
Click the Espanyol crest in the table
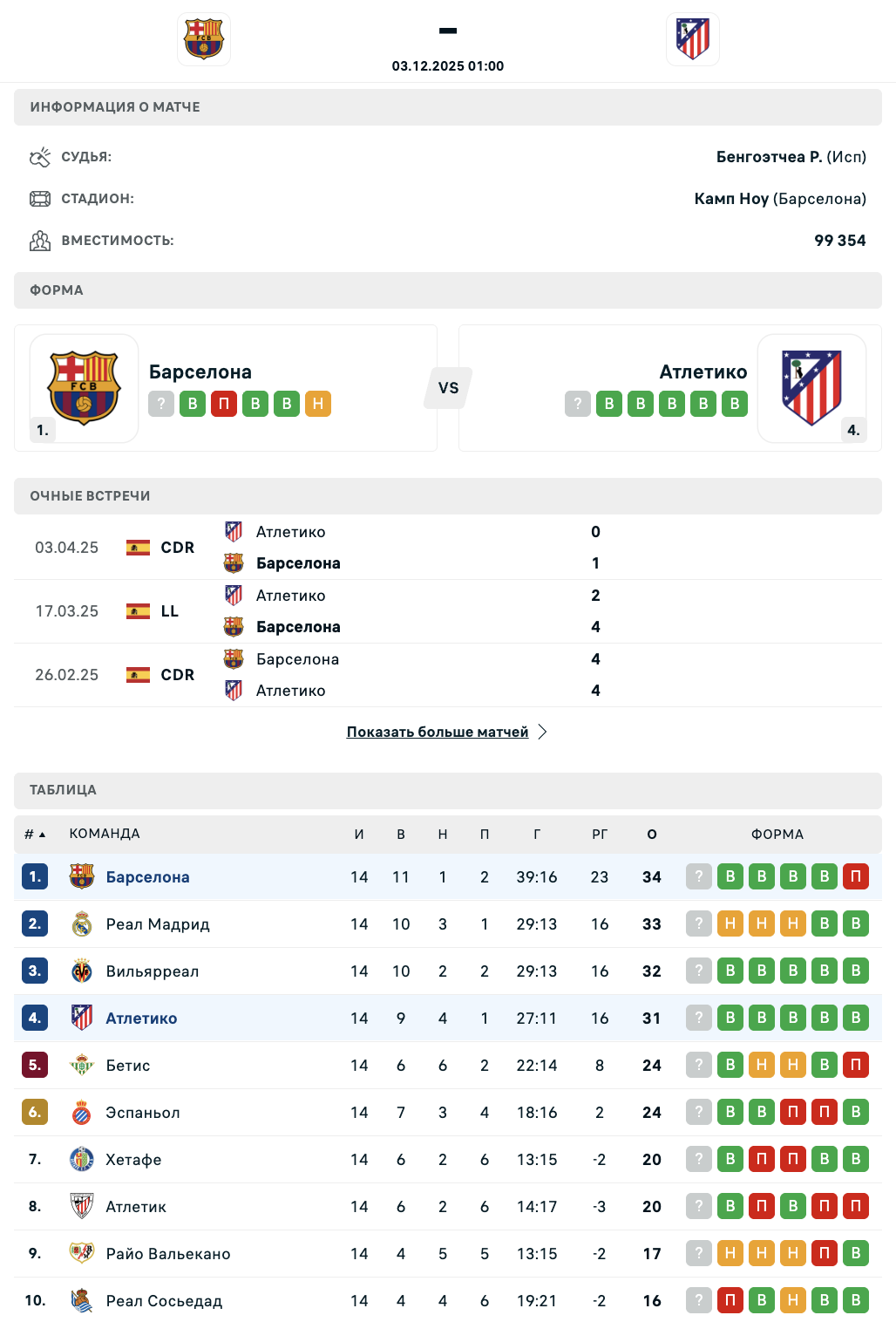click(x=82, y=1113)
